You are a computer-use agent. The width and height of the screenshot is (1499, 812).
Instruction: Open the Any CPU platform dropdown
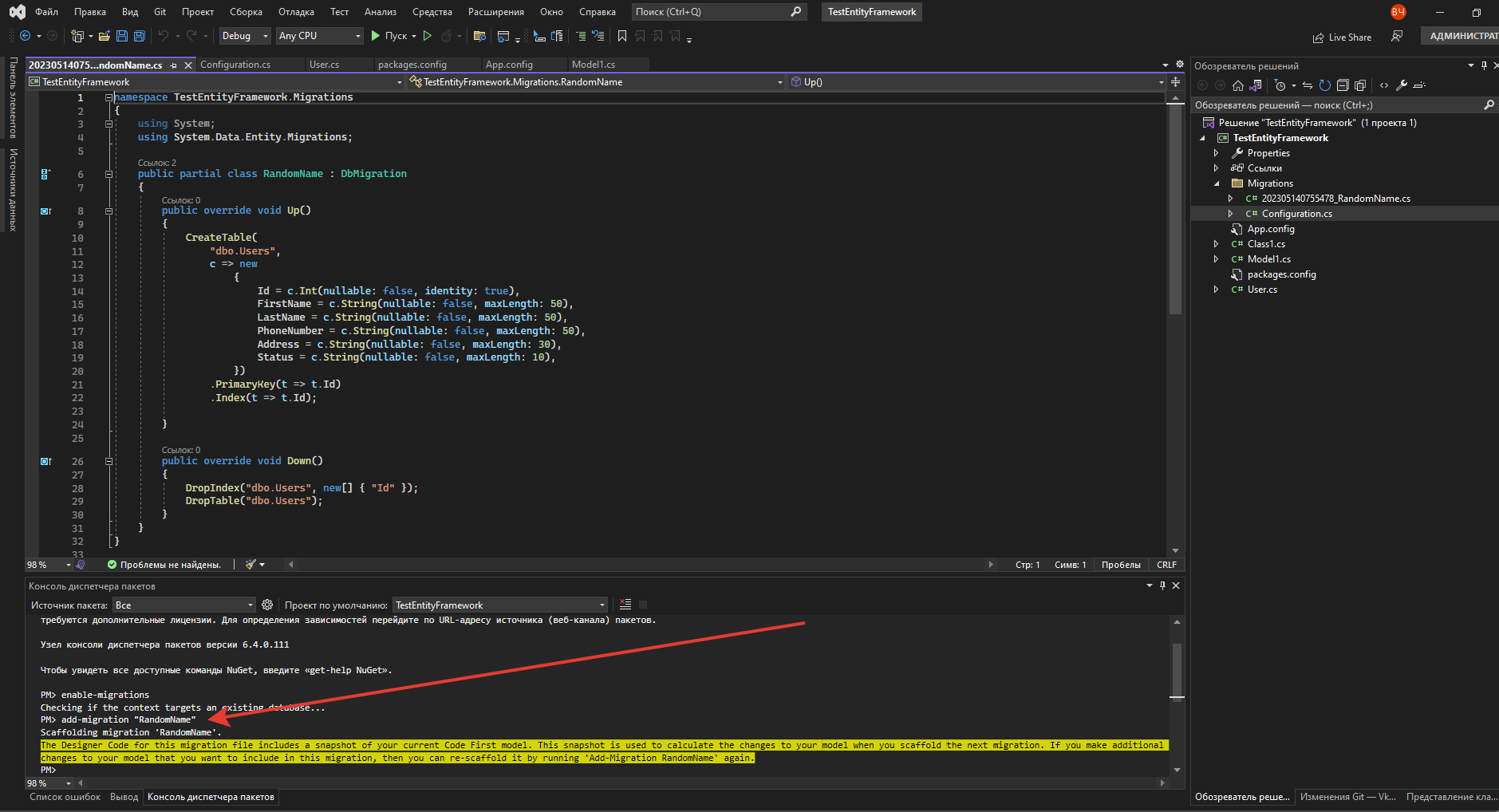pyautogui.click(x=319, y=36)
